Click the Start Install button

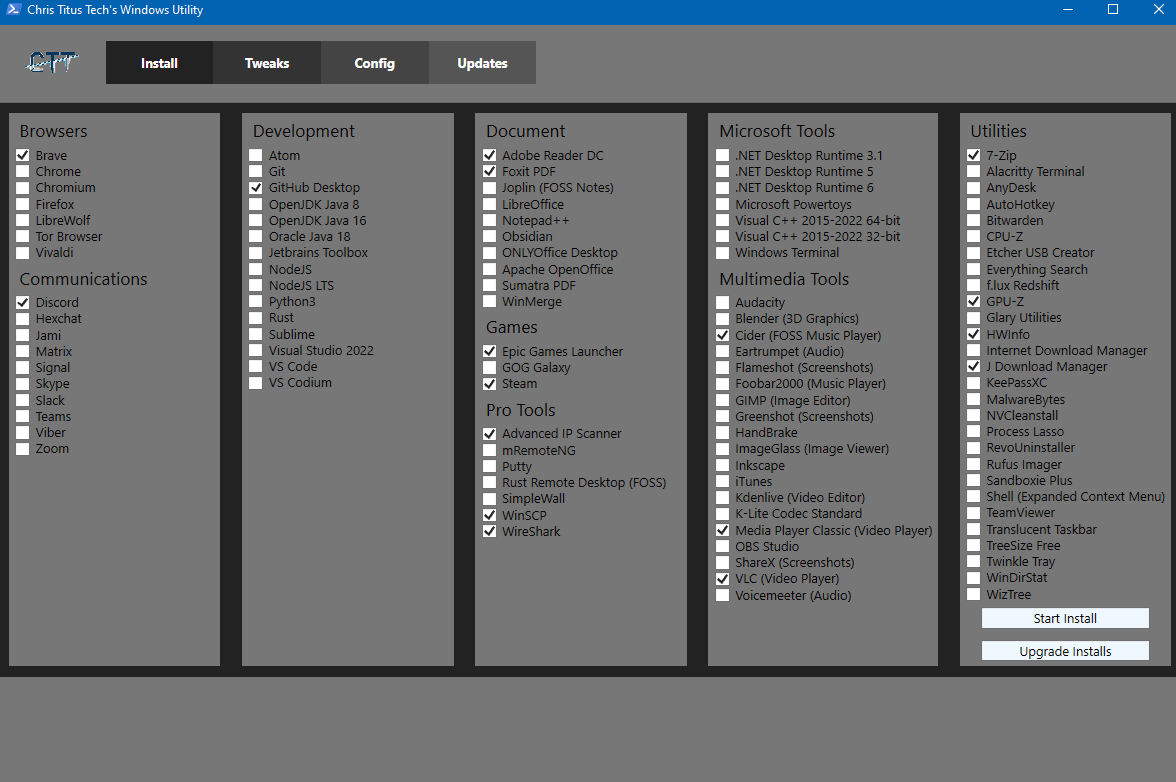click(x=1065, y=619)
